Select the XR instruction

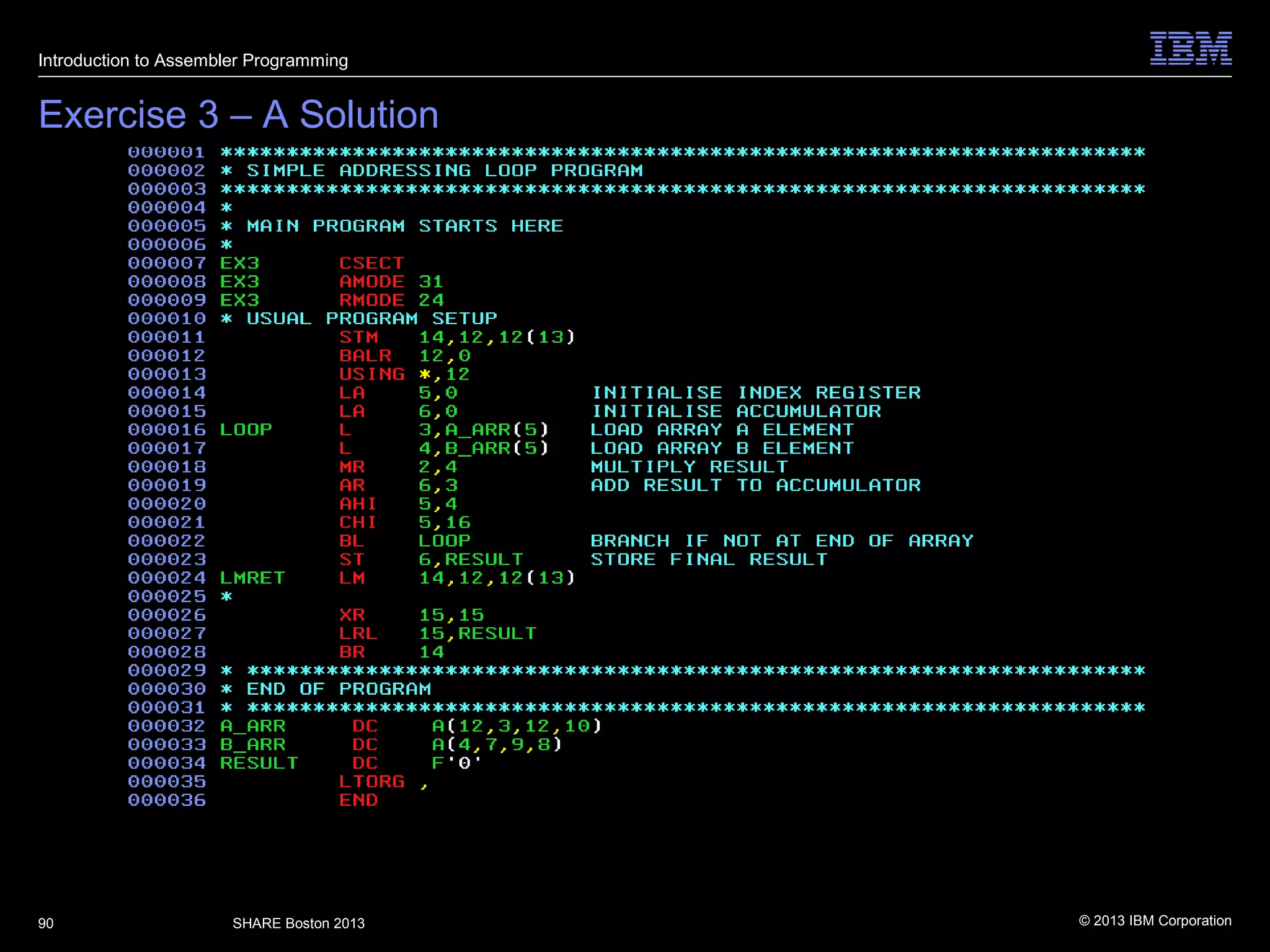(352, 615)
